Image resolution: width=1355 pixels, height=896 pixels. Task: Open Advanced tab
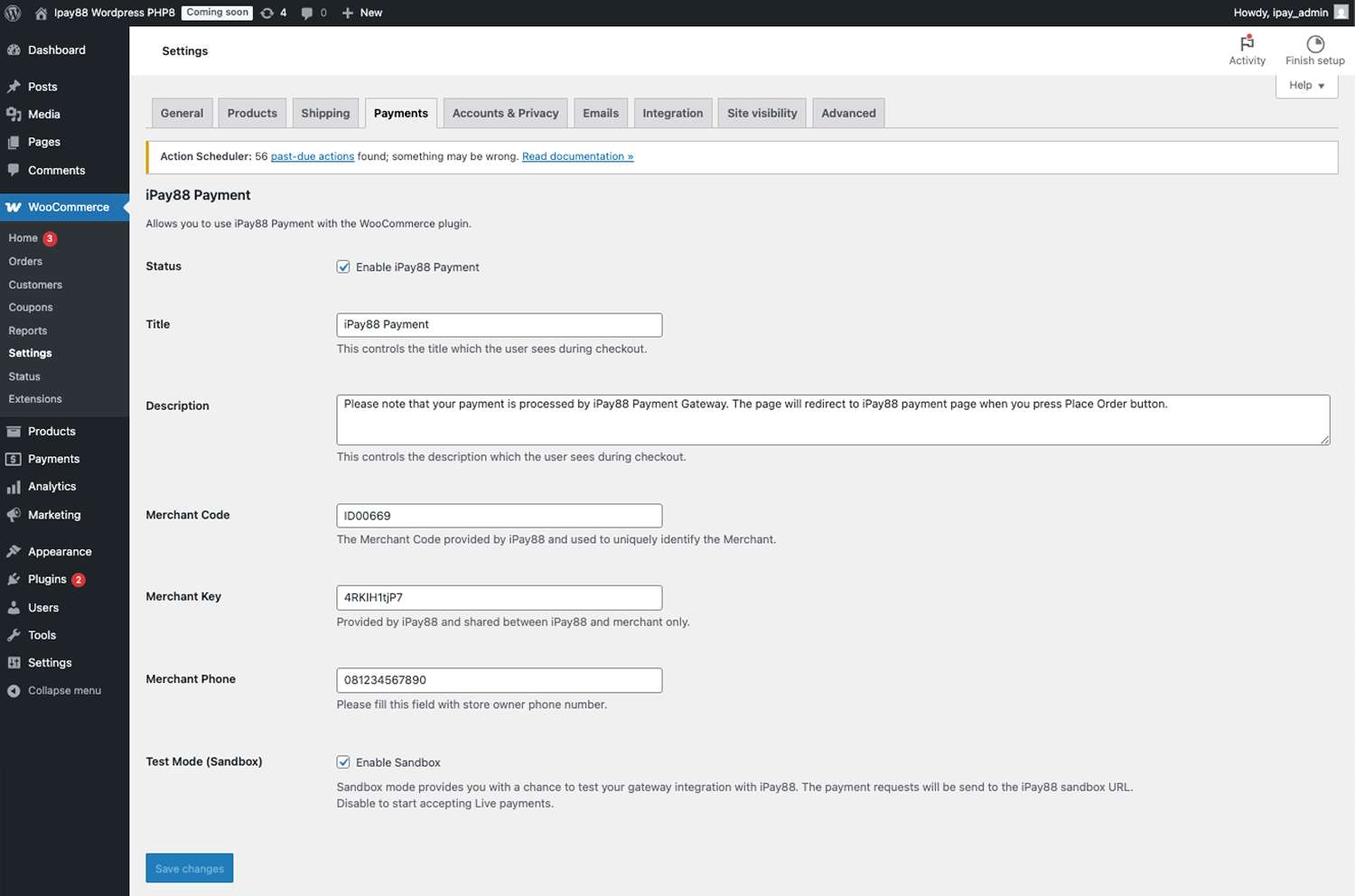point(848,113)
